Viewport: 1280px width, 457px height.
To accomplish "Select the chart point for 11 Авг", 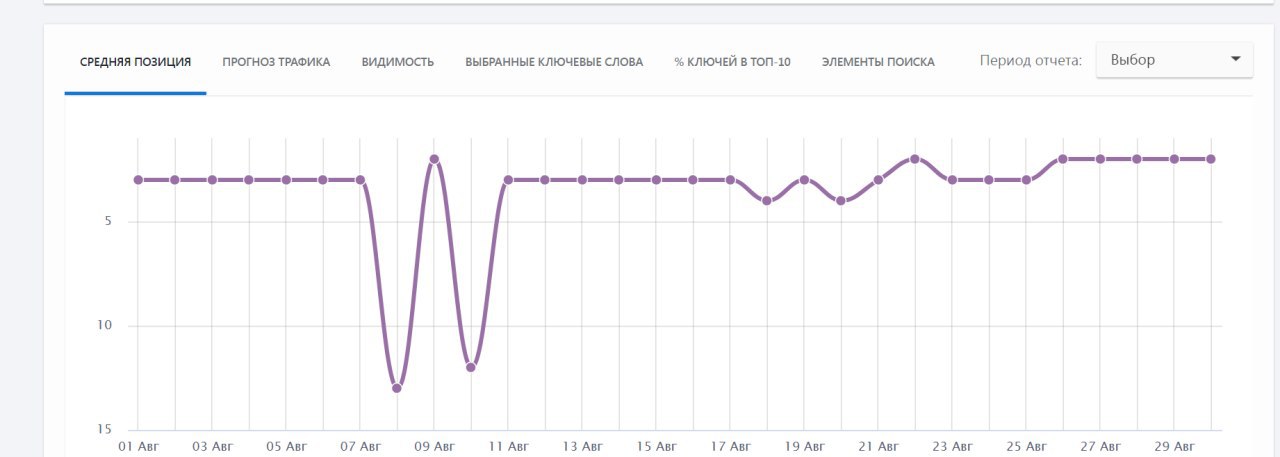I will (x=508, y=180).
